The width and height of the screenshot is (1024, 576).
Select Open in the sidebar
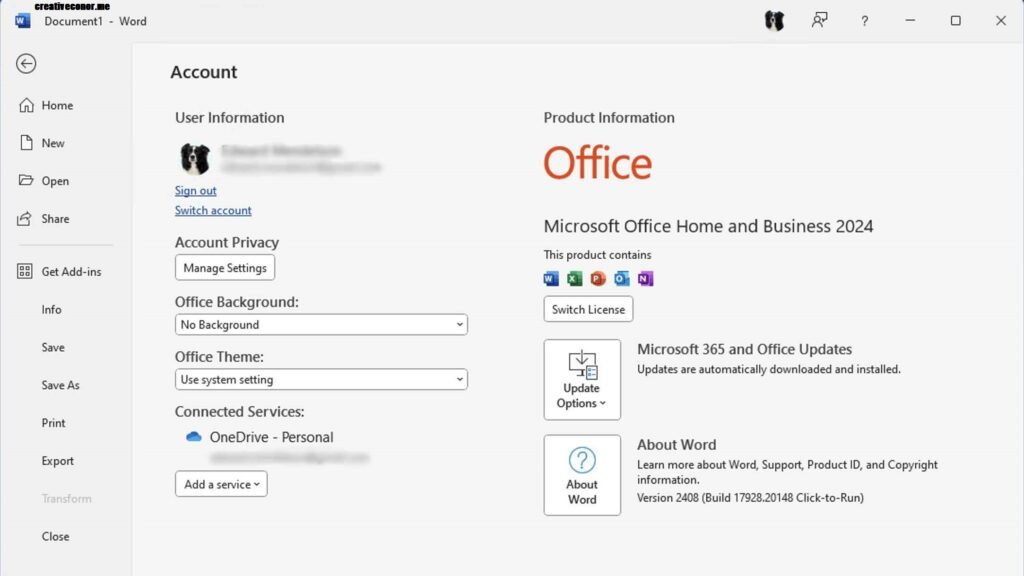(55, 181)
